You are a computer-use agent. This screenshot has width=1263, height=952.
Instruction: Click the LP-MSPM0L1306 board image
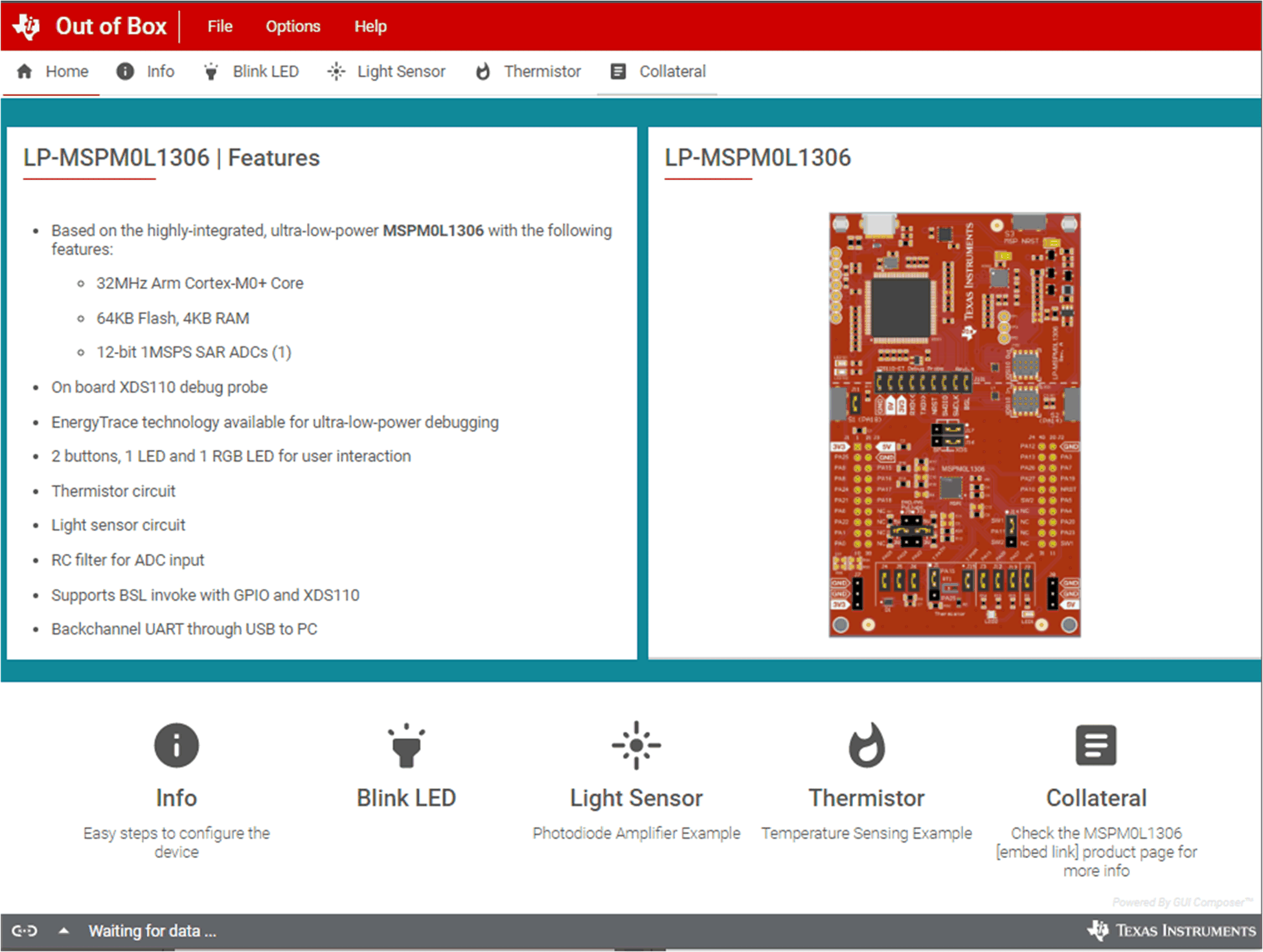pyautogui.click(x=955, y=425)
